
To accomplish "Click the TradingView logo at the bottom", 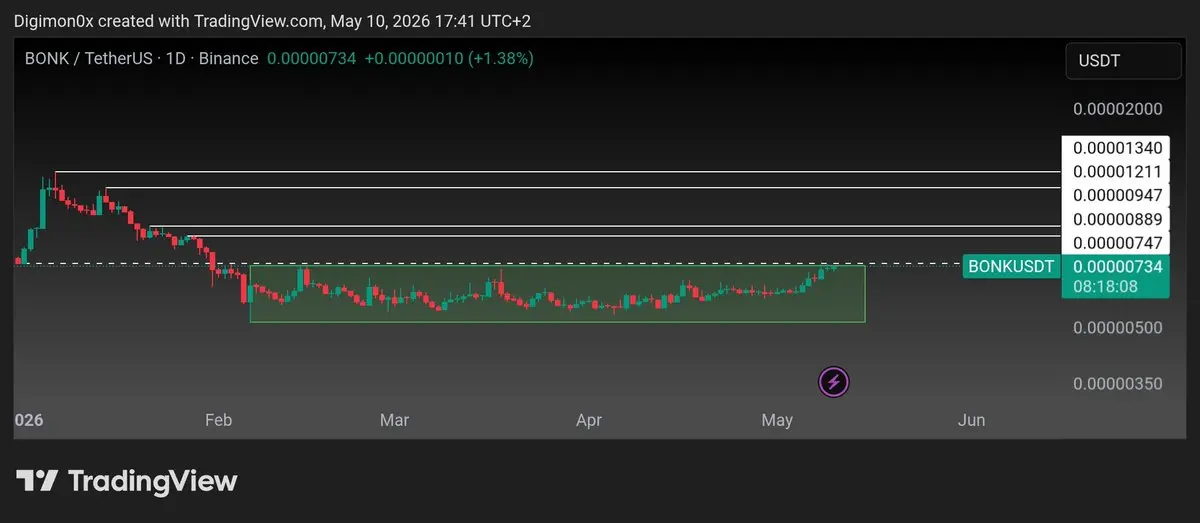I will tap(126, 481).
